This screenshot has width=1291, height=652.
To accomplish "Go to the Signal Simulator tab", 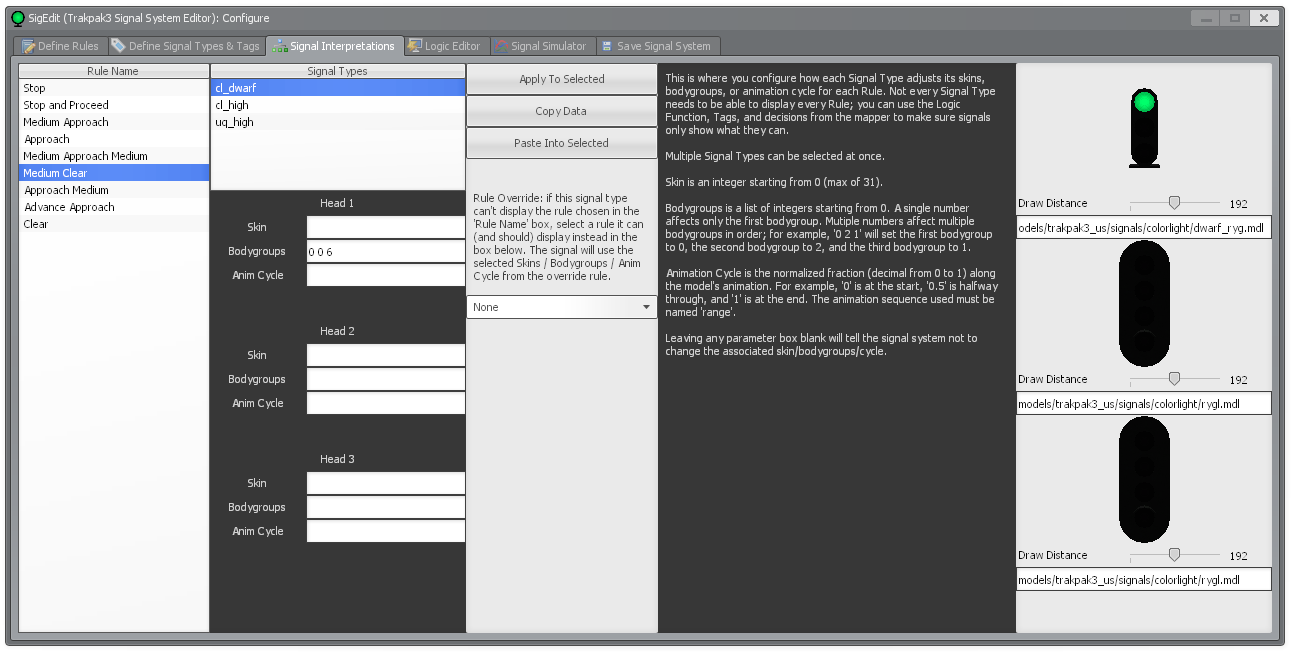I will click(541, 46).
